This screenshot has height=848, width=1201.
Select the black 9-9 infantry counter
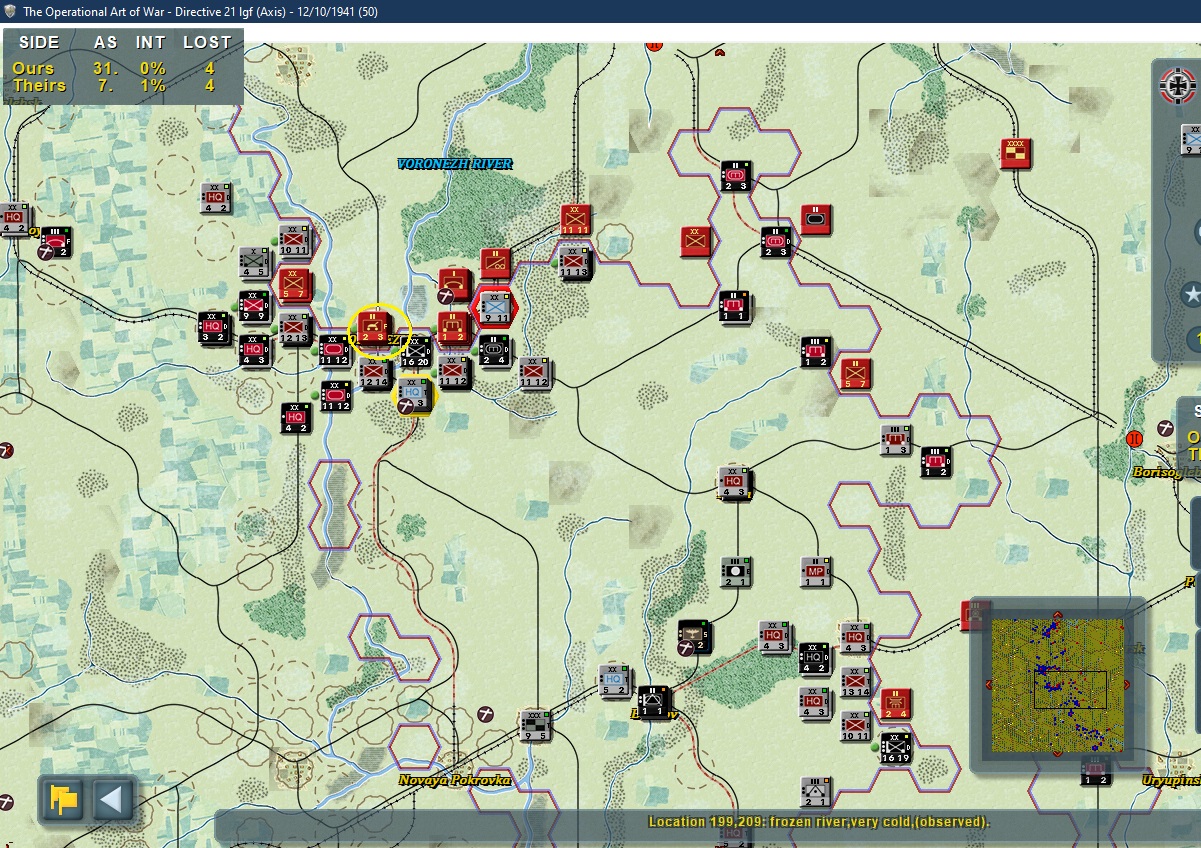click(x=254, y=305)
